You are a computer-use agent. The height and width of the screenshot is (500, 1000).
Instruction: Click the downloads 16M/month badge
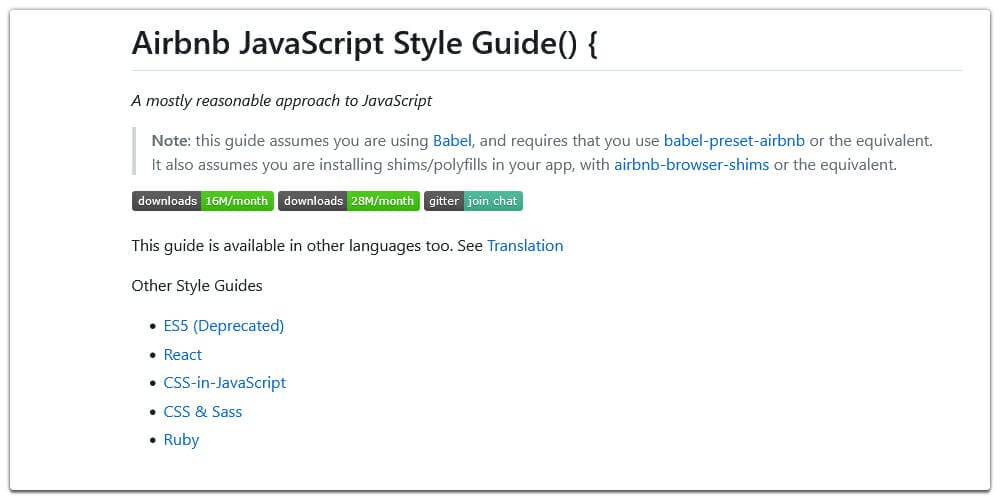click(203, 201)
